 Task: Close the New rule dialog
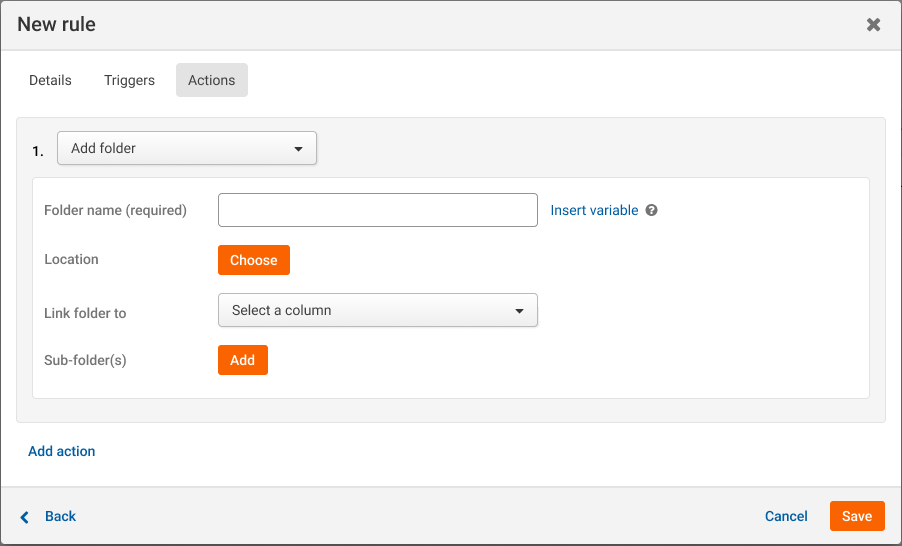tap(873, 25)
